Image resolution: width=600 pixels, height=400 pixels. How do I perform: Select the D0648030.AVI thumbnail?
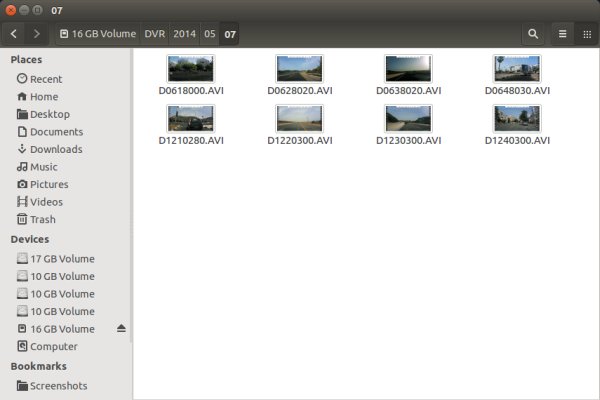tap(517, 69)
